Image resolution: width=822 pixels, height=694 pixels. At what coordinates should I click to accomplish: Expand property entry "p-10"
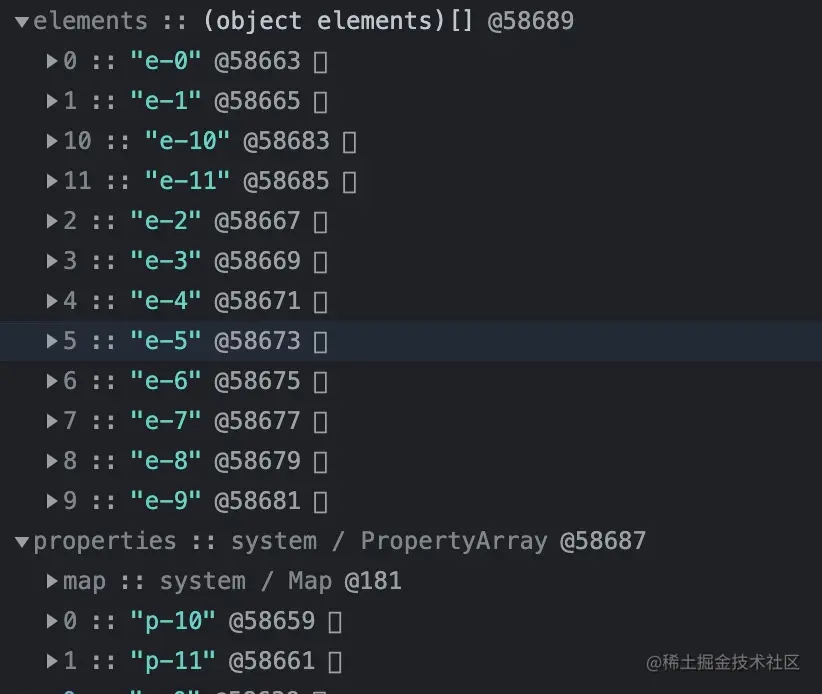point(52,621)
